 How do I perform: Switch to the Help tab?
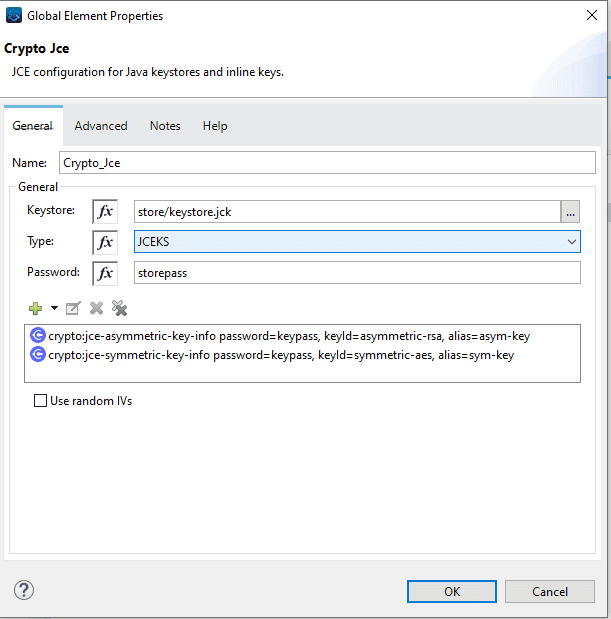point(215,126)
